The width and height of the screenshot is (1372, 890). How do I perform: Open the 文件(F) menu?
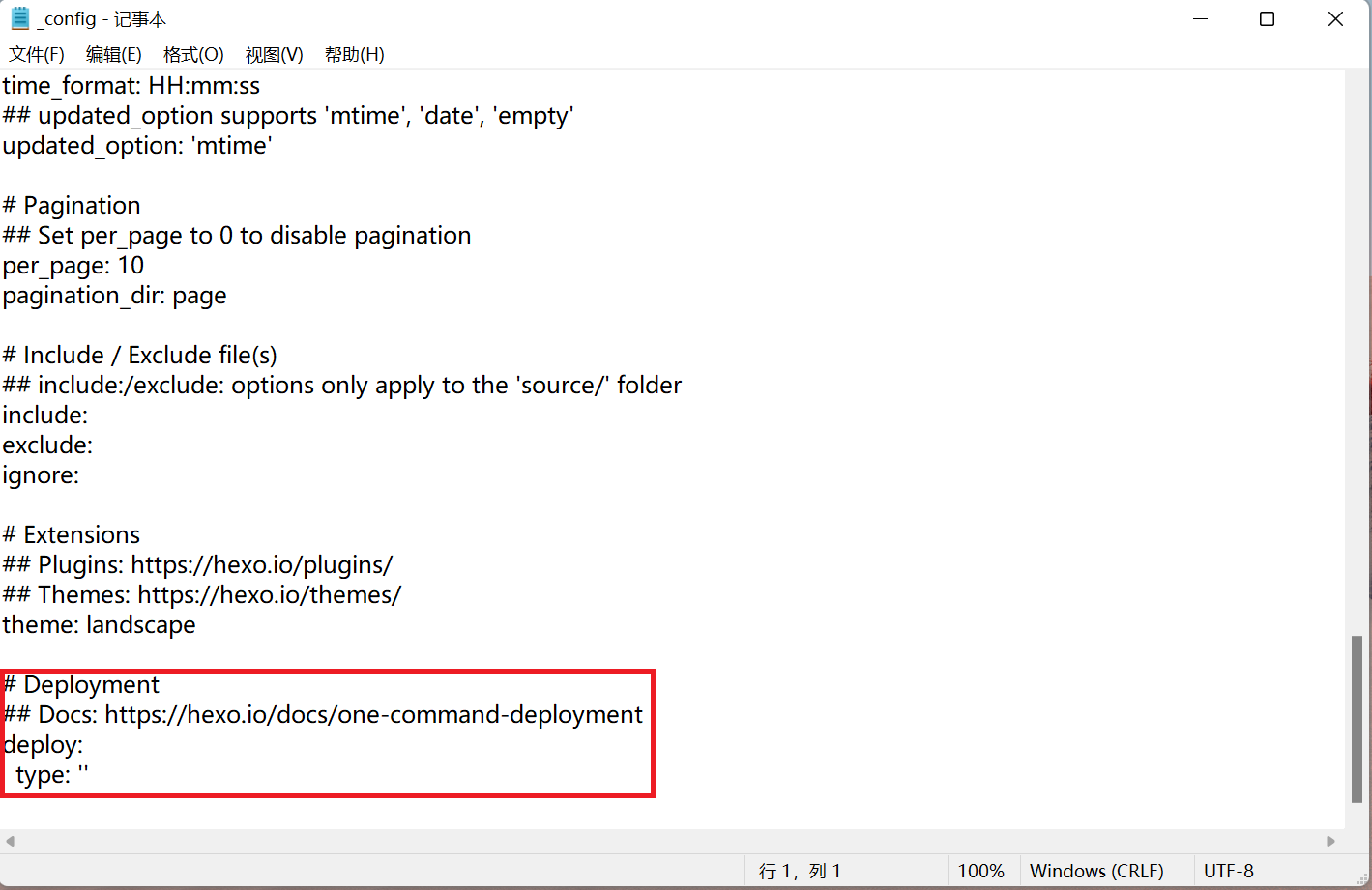[37, 55]
